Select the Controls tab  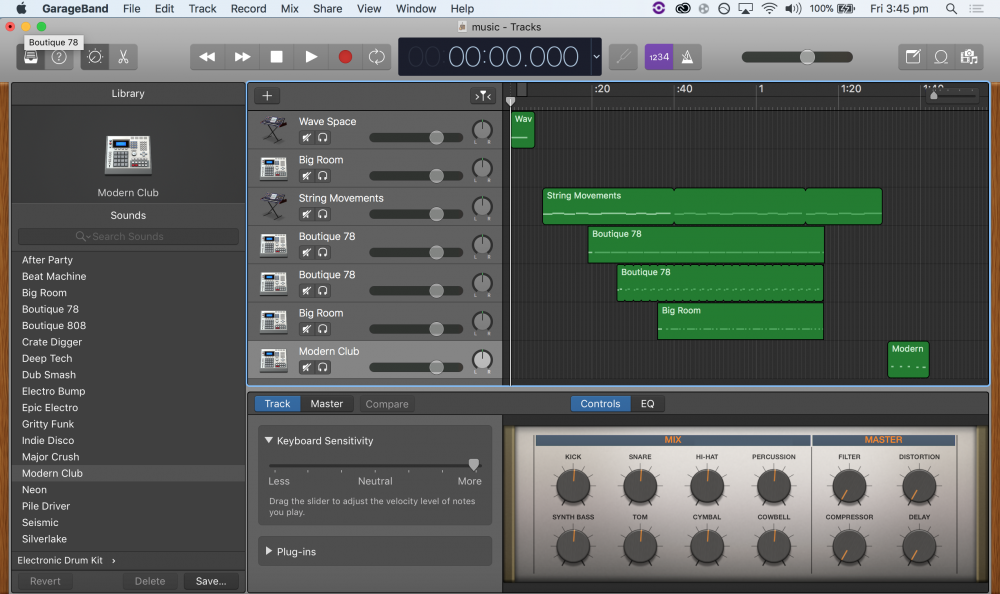tap(600, 404)
